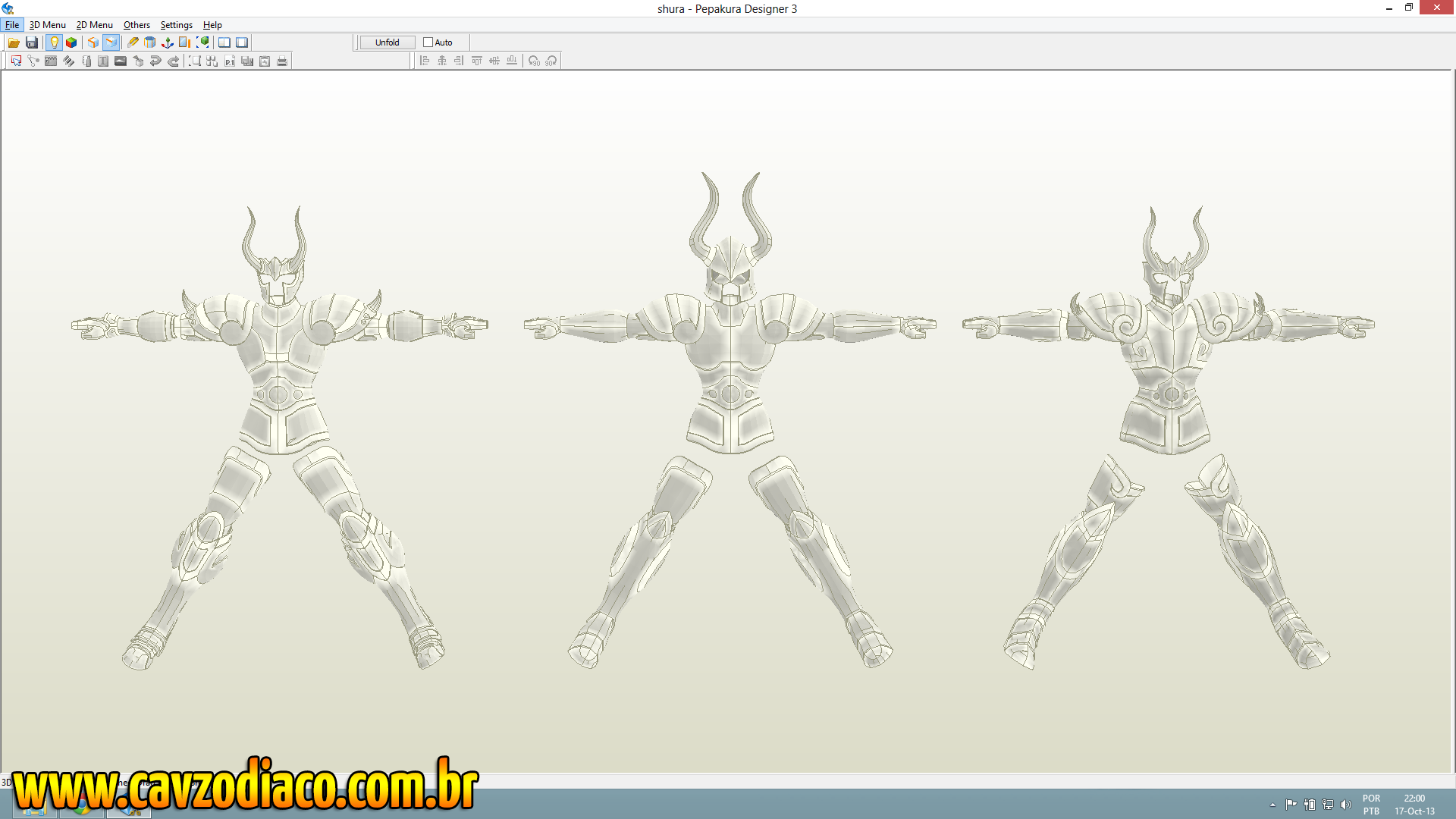Click the fit-page bracket icon
This screenshot has height=819, width=1456.
coord(195,61)
